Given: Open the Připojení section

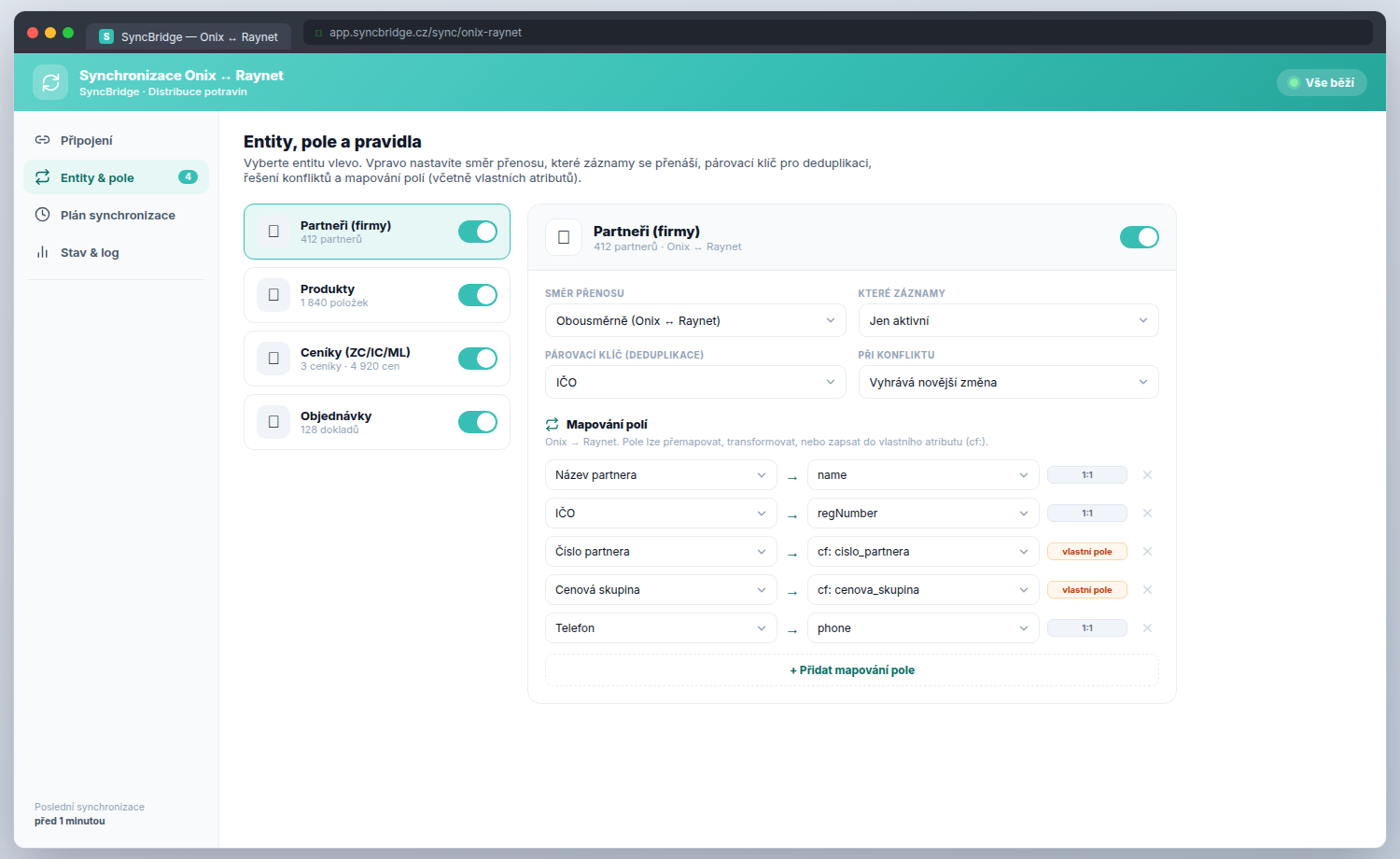Looking at the screenshot, I should point(116,140).
